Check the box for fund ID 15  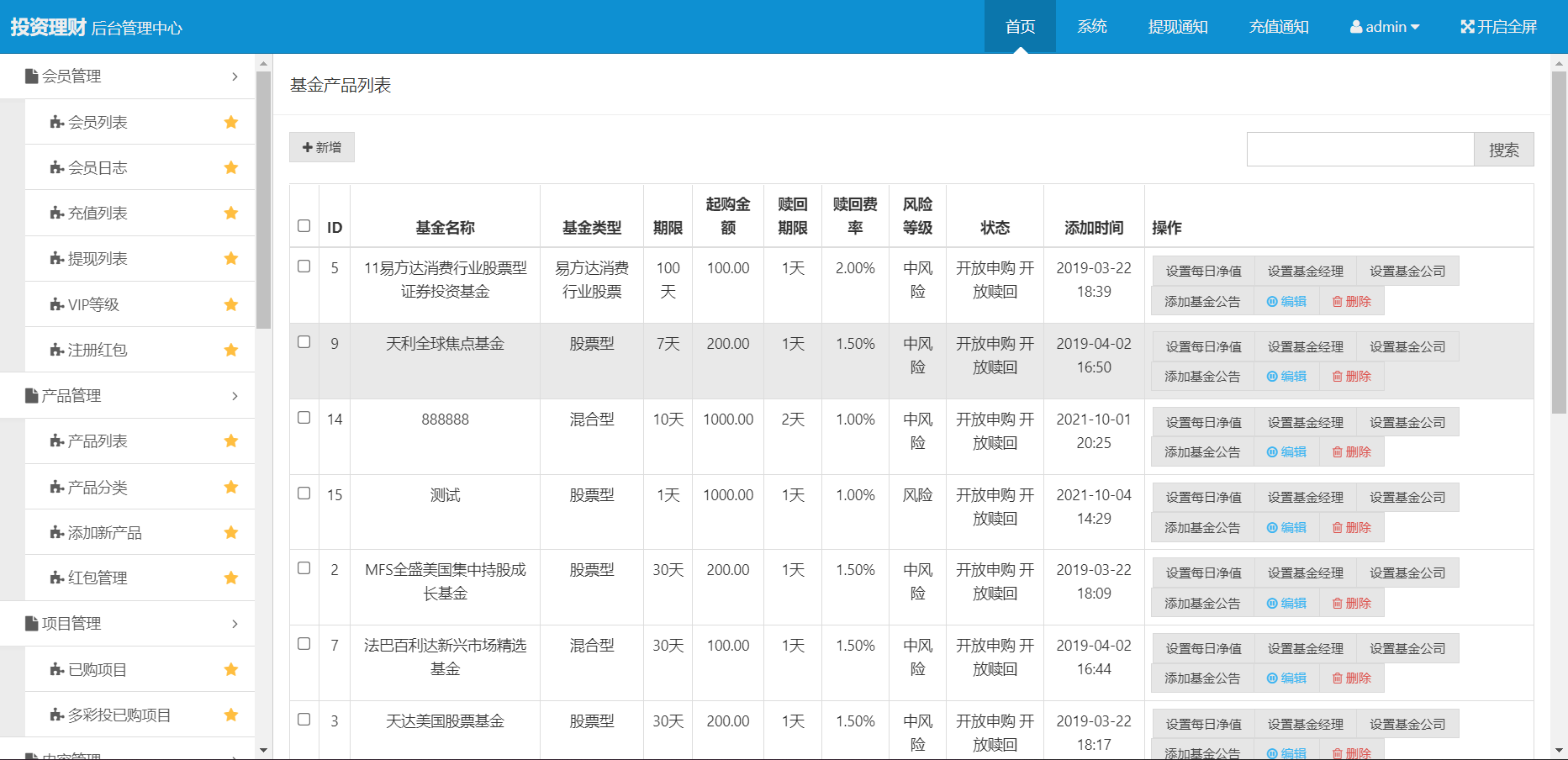coord(304,493)
